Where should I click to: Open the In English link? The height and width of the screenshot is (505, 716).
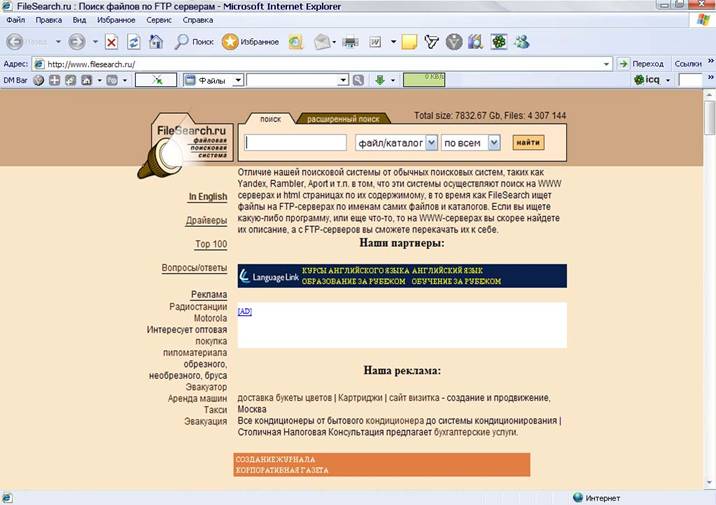(208, 197)
